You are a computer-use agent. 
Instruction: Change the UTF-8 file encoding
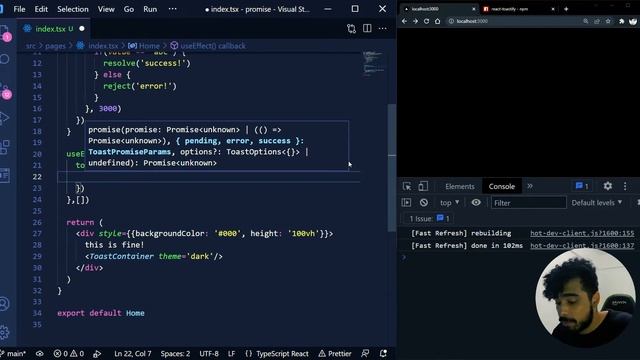pyautogui.click(x=209, y=353)
